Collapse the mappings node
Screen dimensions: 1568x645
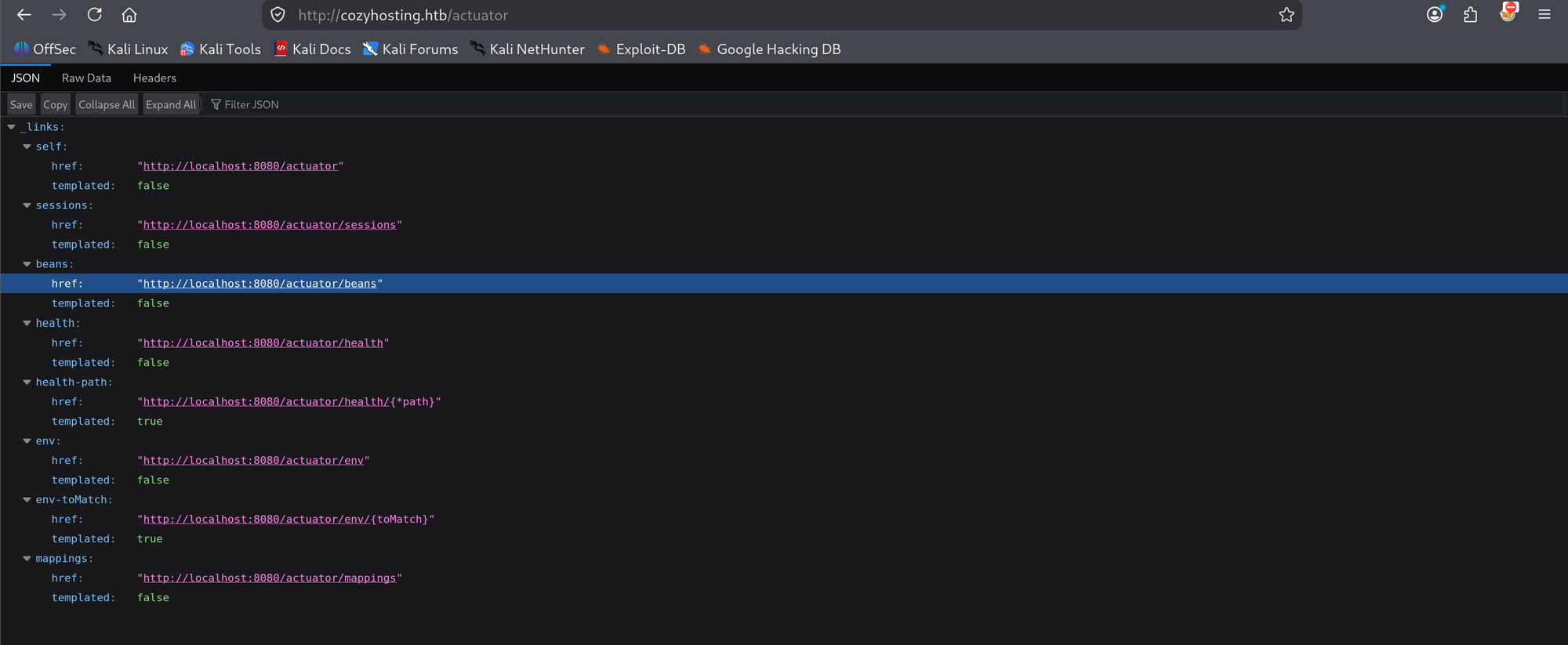click(x=27, y=559)
